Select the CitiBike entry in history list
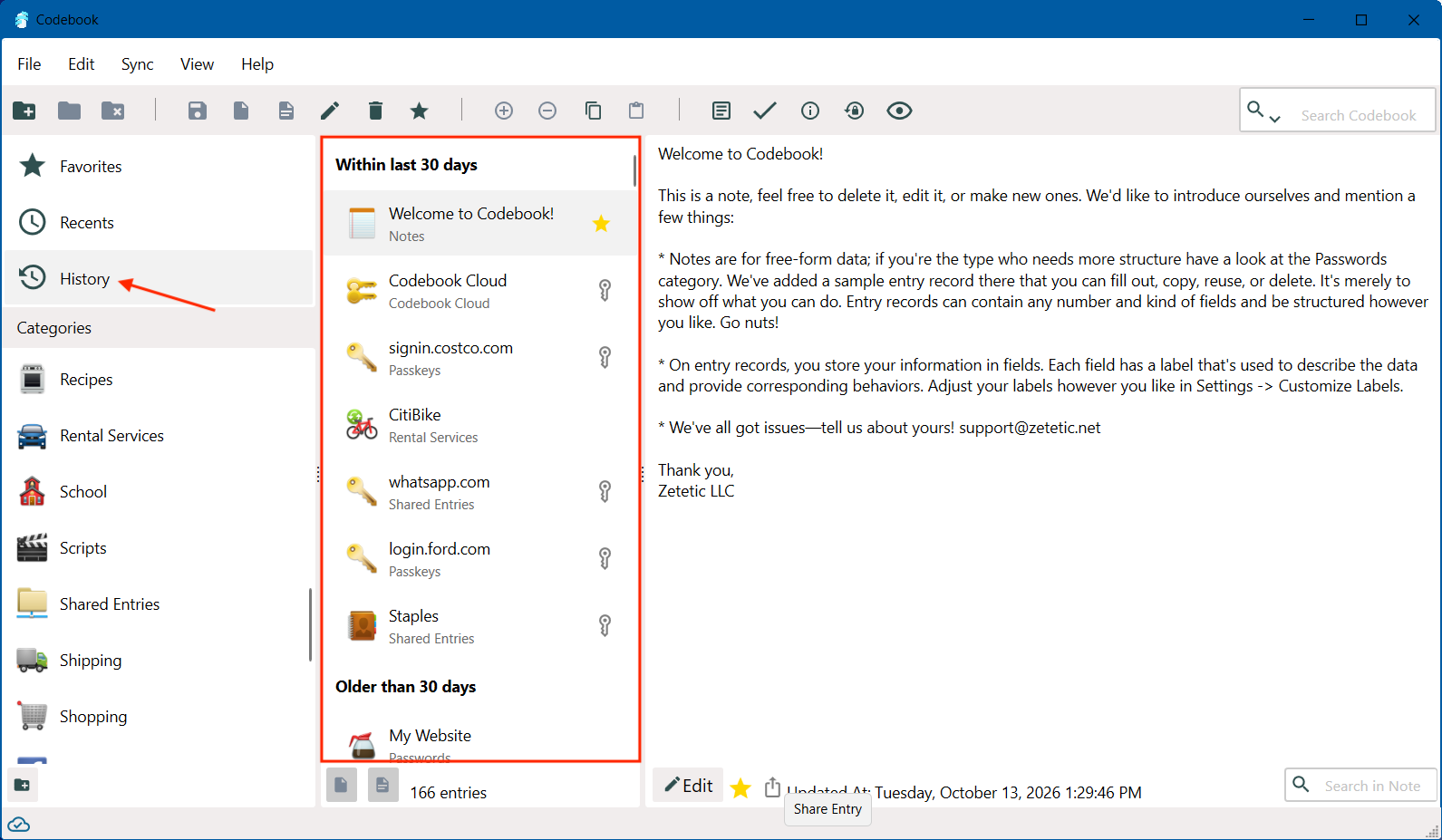Image resolution: width=1442 pixels, height=840 pixels. click(480, 425)
